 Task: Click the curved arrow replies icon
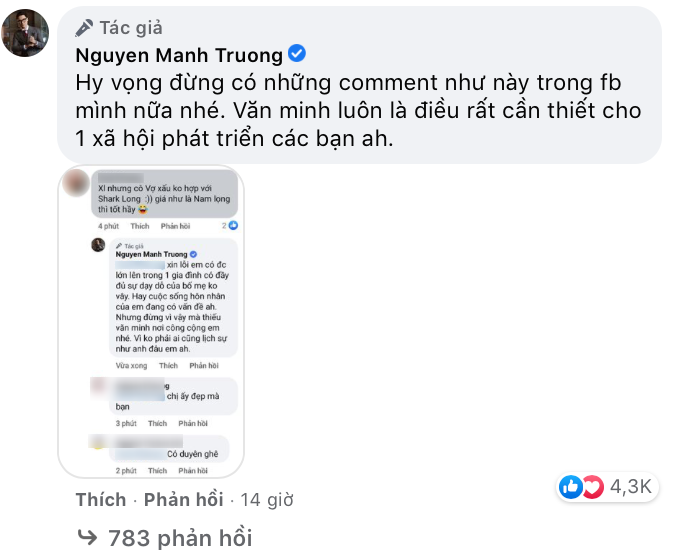coord(87,537)
